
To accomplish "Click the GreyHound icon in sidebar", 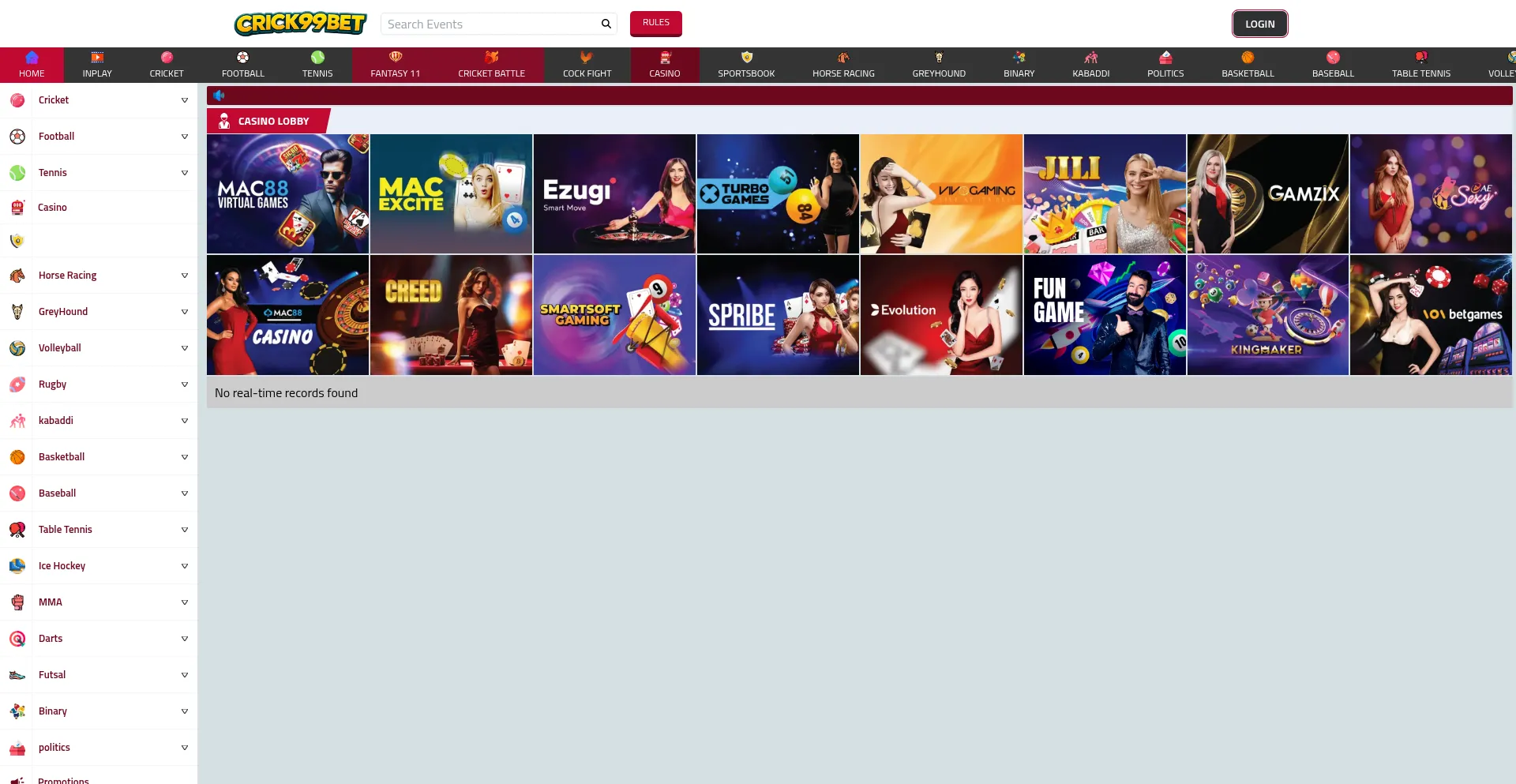I will pyautogui.click(x=17, y=312).
